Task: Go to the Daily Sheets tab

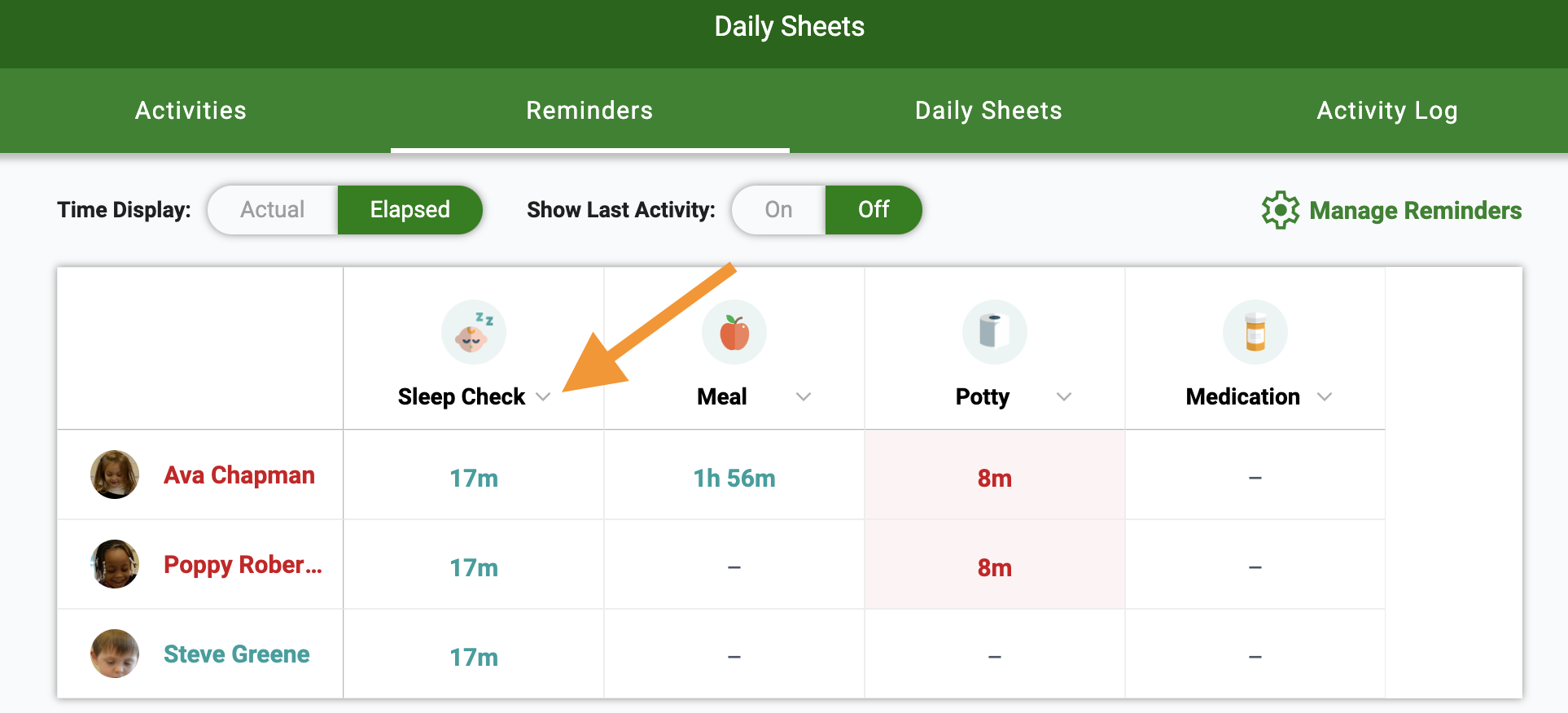Action: point(988,111)
